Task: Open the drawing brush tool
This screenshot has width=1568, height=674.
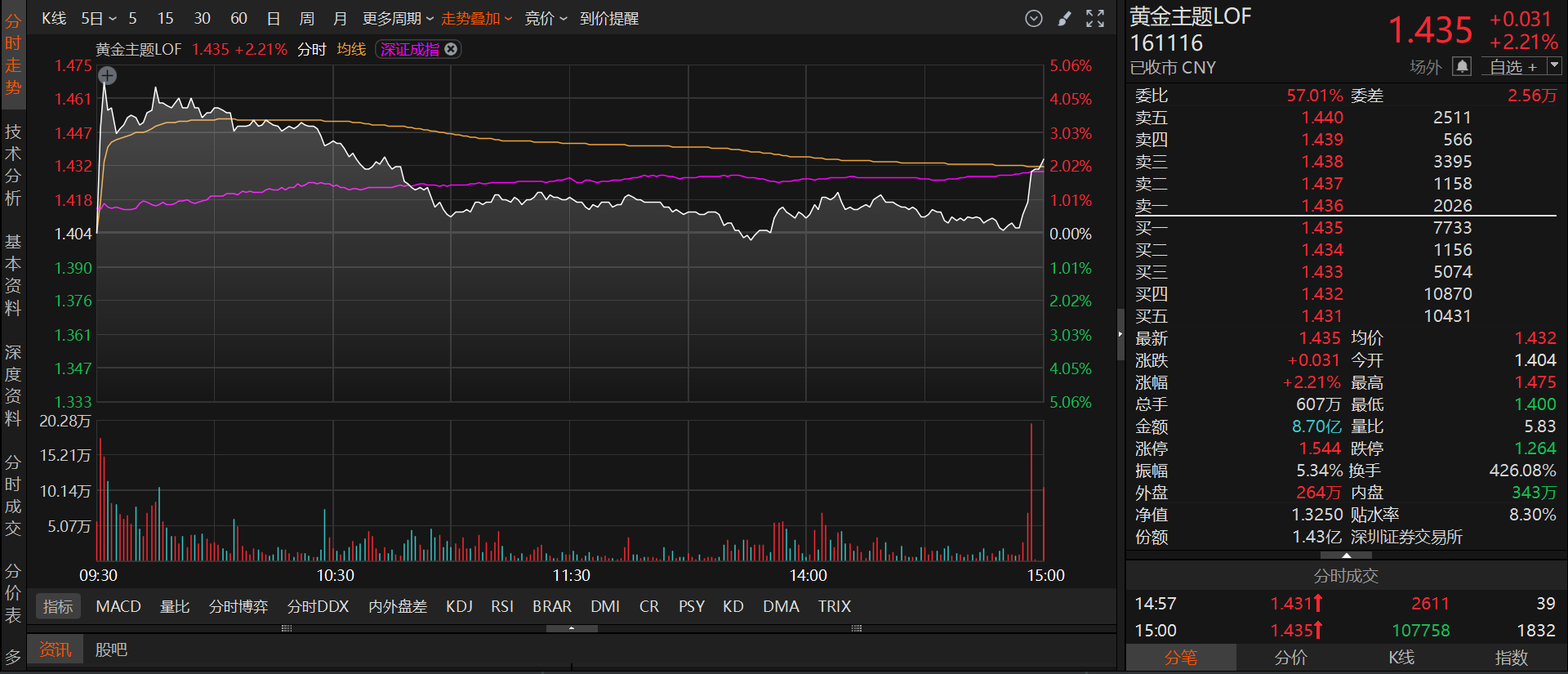Action: tap(1064, 19)
